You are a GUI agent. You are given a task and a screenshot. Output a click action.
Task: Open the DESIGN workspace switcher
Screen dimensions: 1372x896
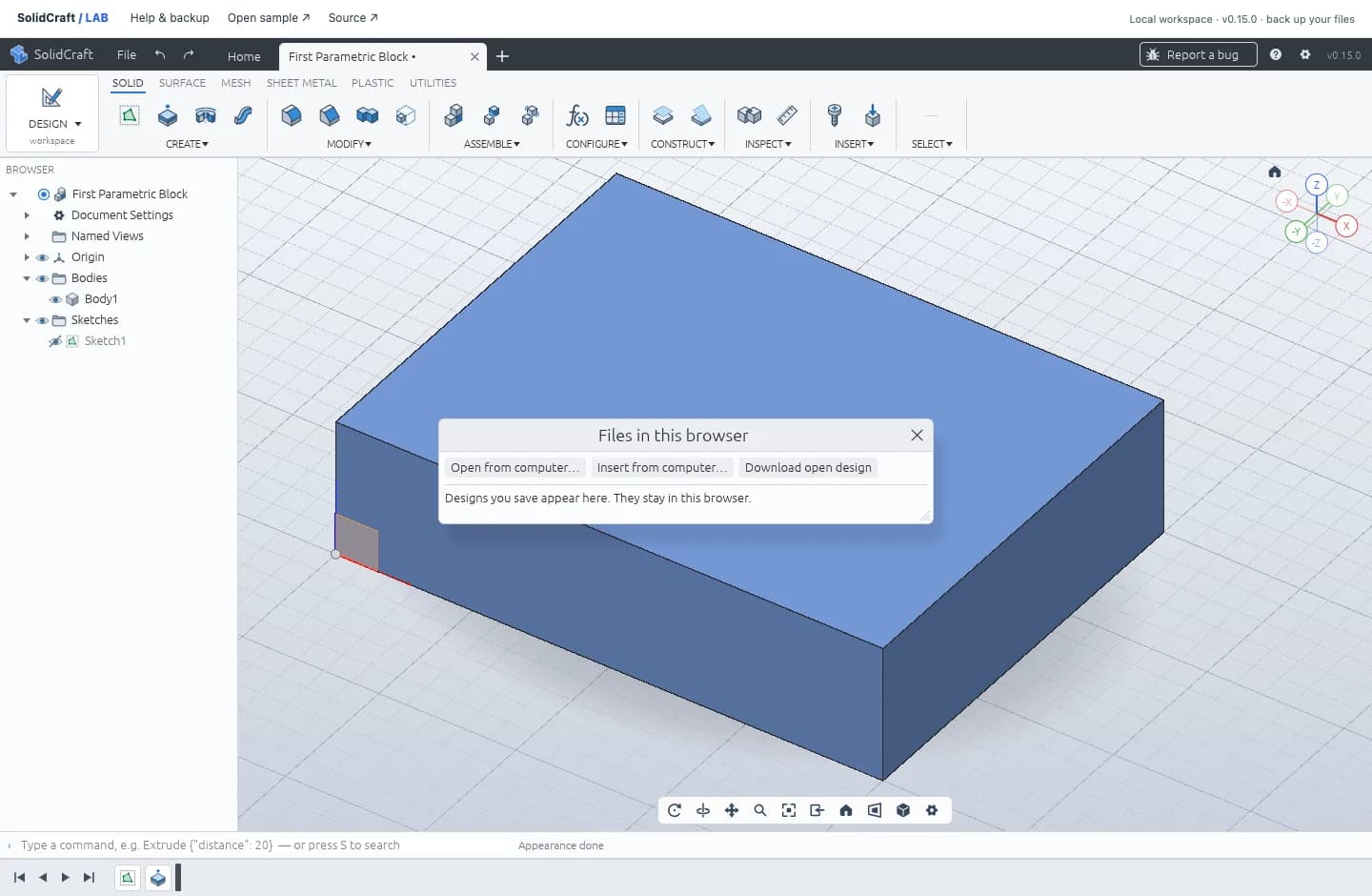click(52, 113)
